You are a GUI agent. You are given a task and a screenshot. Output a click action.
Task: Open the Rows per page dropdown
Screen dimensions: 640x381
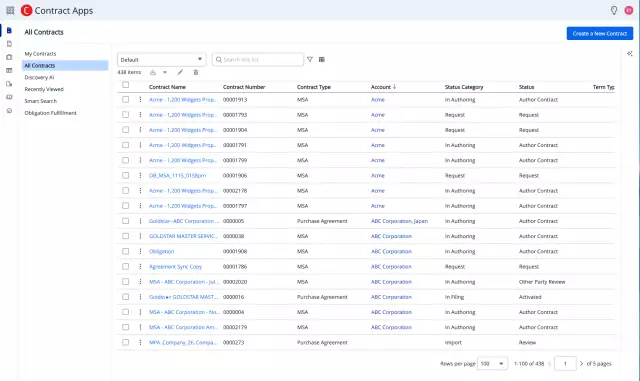(x=492, y=363)
